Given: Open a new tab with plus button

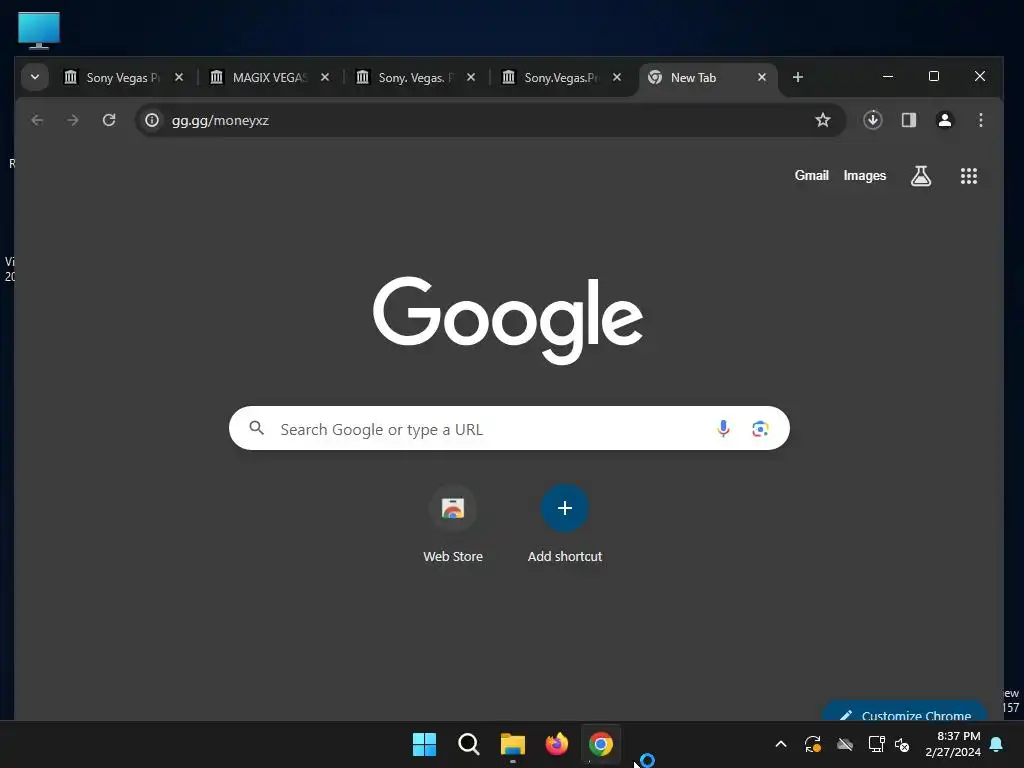Looking at the screenshot, I should click(x=797, y=77).
